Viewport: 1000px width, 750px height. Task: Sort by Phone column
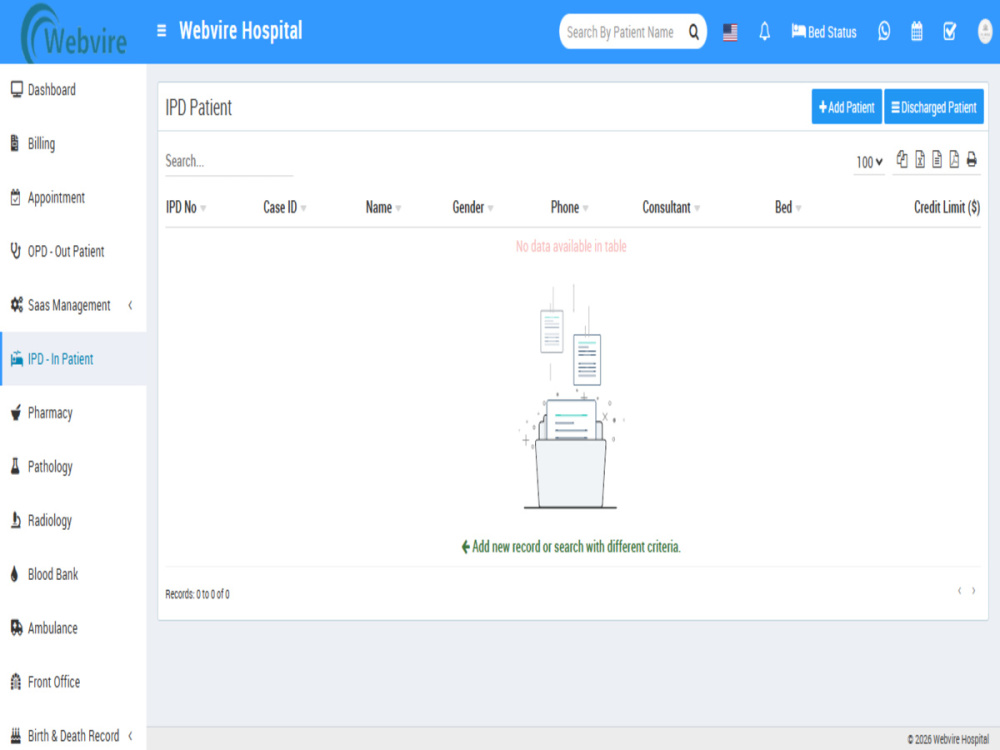pos(569,207)
